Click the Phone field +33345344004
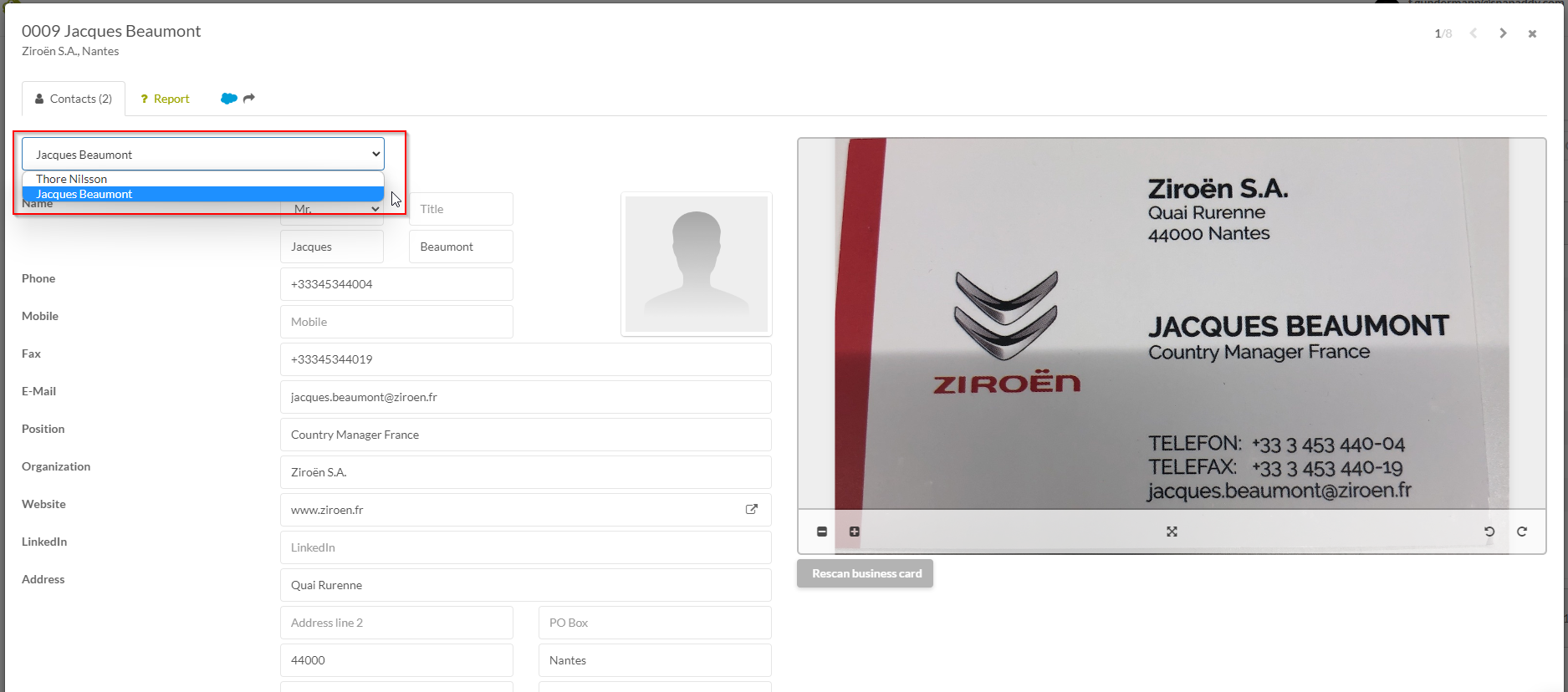Screen dimensions: 1568x692 click(x=396, y=284)
